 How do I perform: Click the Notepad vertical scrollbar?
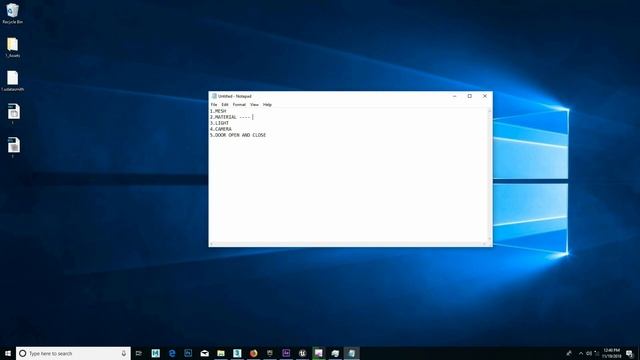tap(490, 175)
